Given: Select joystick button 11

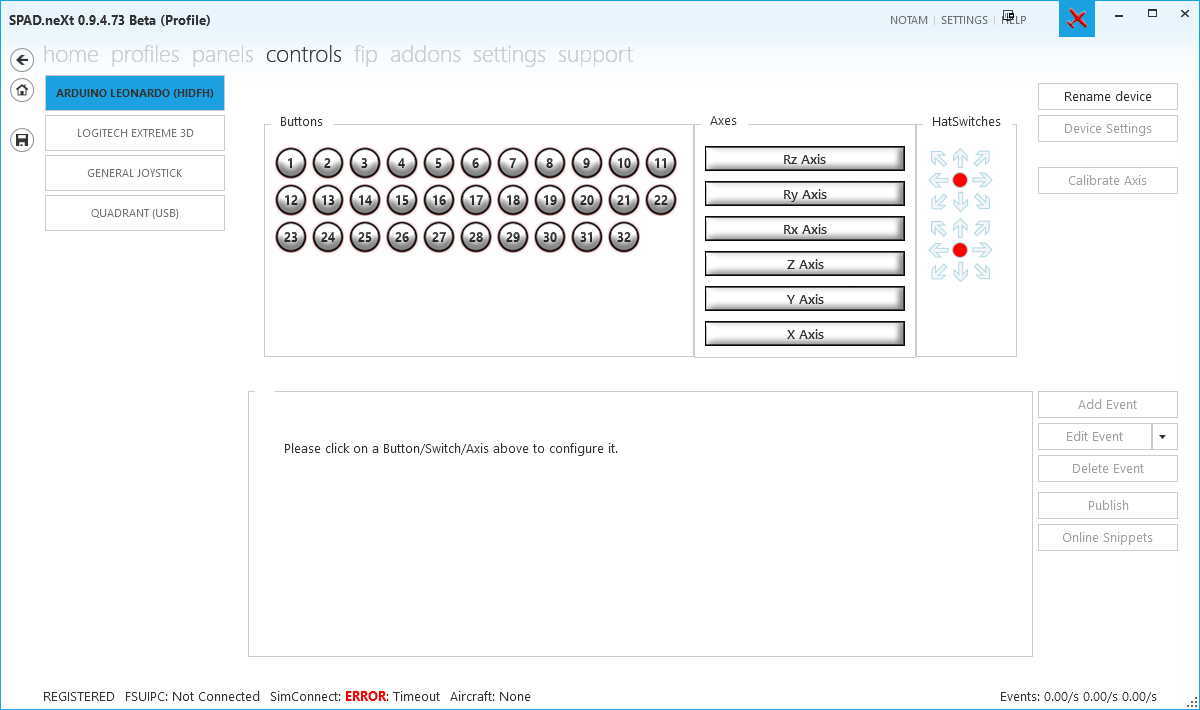Looking at the screenshot, I should pos(661,163).
